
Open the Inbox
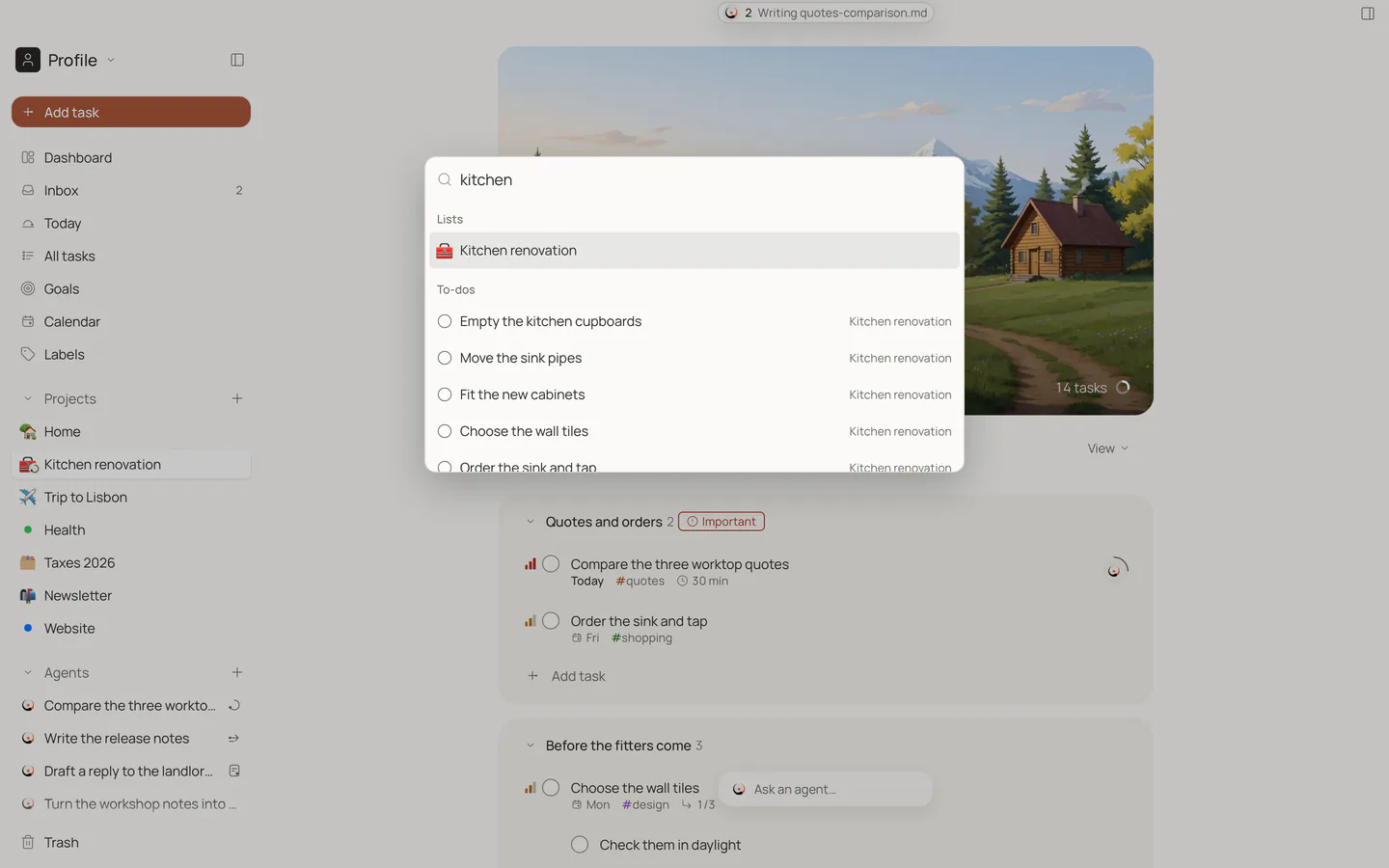(x=131, y=190)
